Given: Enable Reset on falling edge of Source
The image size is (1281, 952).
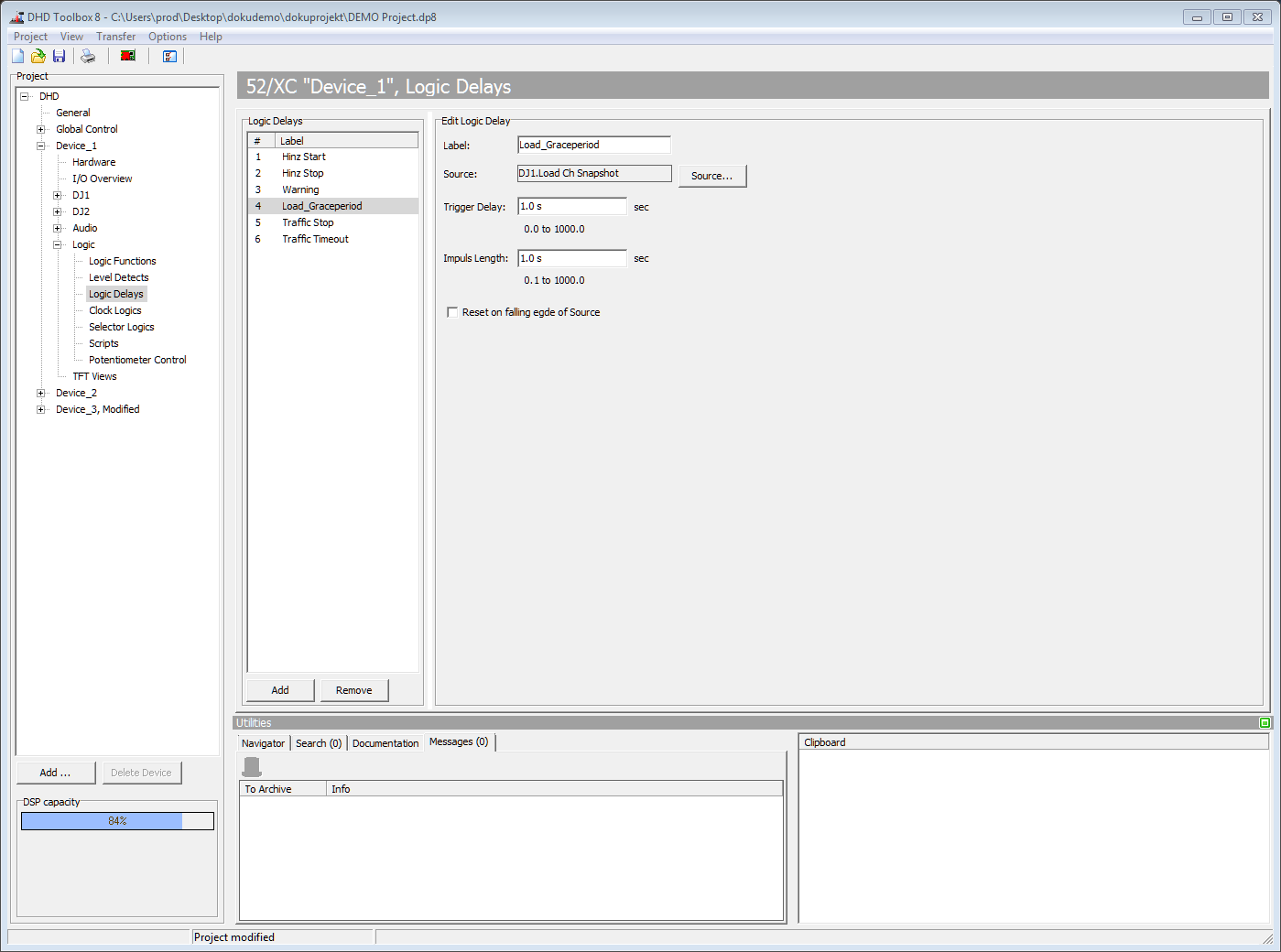Looking at the screenshot, I should (x=452, y=312).
